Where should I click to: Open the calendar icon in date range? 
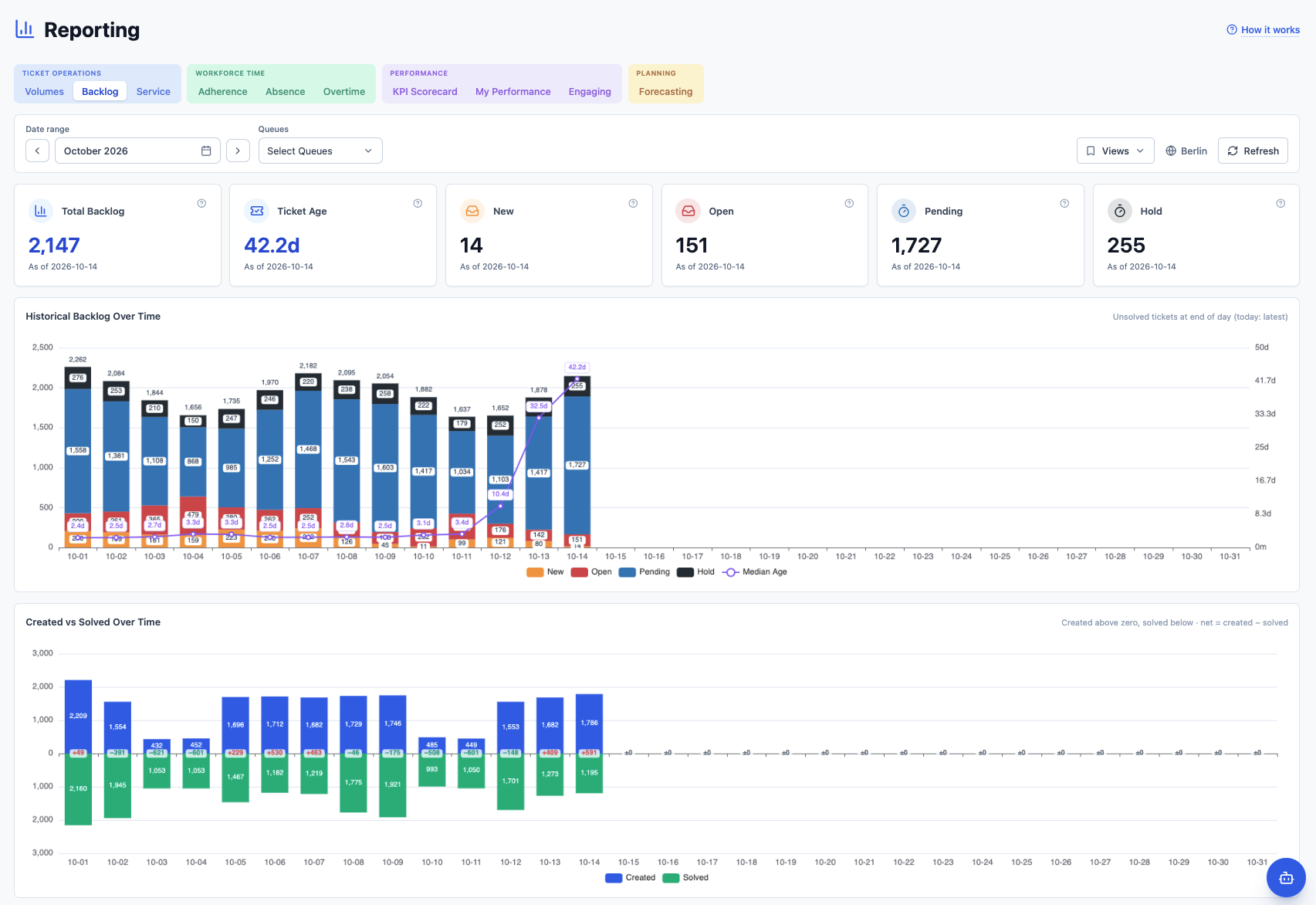click(206, 151)
